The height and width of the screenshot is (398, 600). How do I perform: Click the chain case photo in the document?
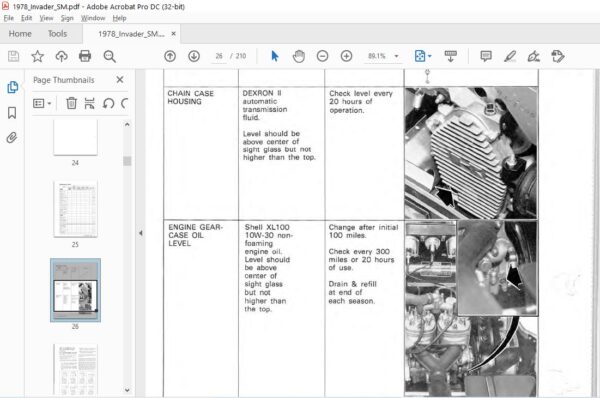coord(471,153)
